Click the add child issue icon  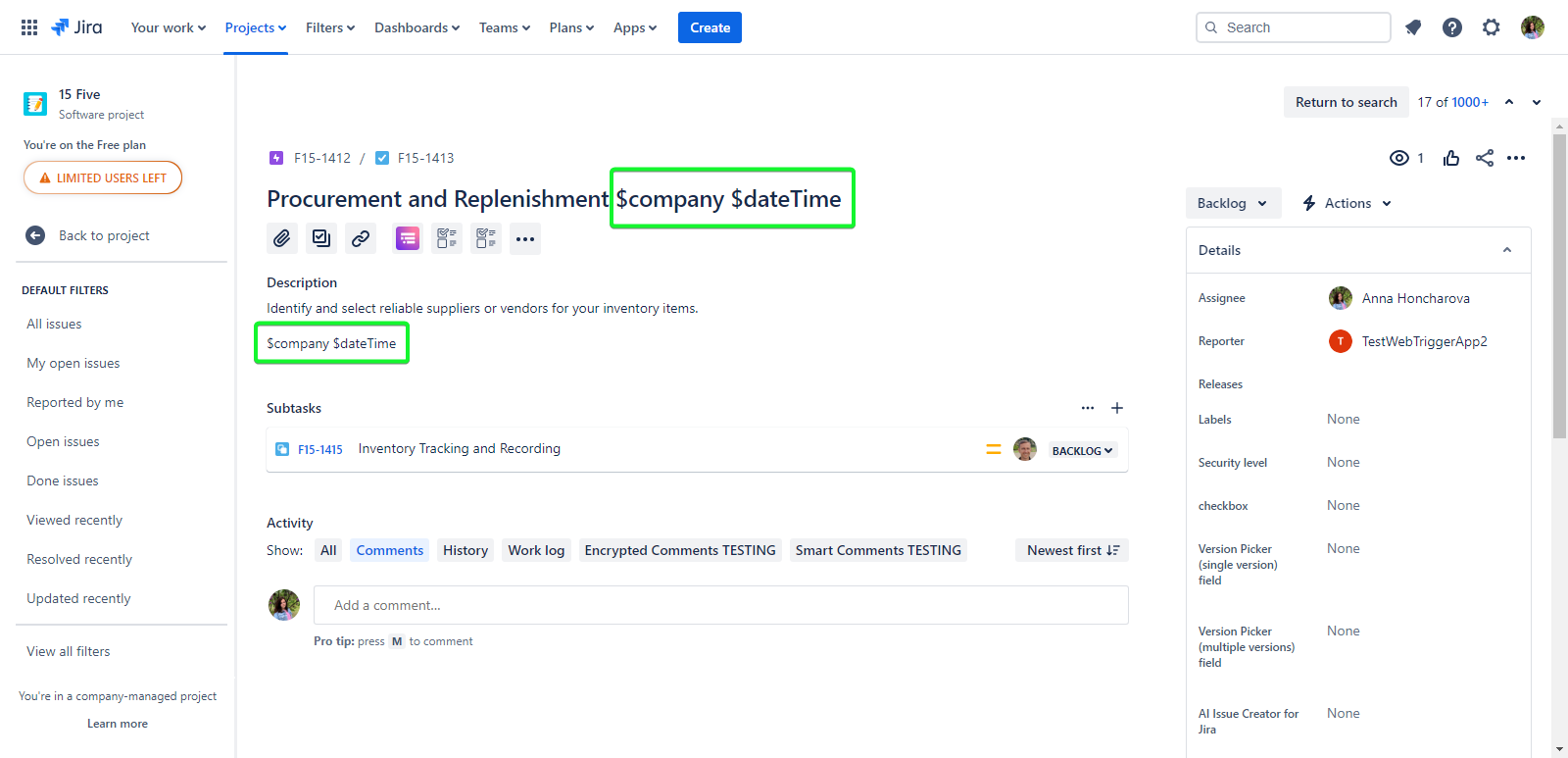pos(321,238)
